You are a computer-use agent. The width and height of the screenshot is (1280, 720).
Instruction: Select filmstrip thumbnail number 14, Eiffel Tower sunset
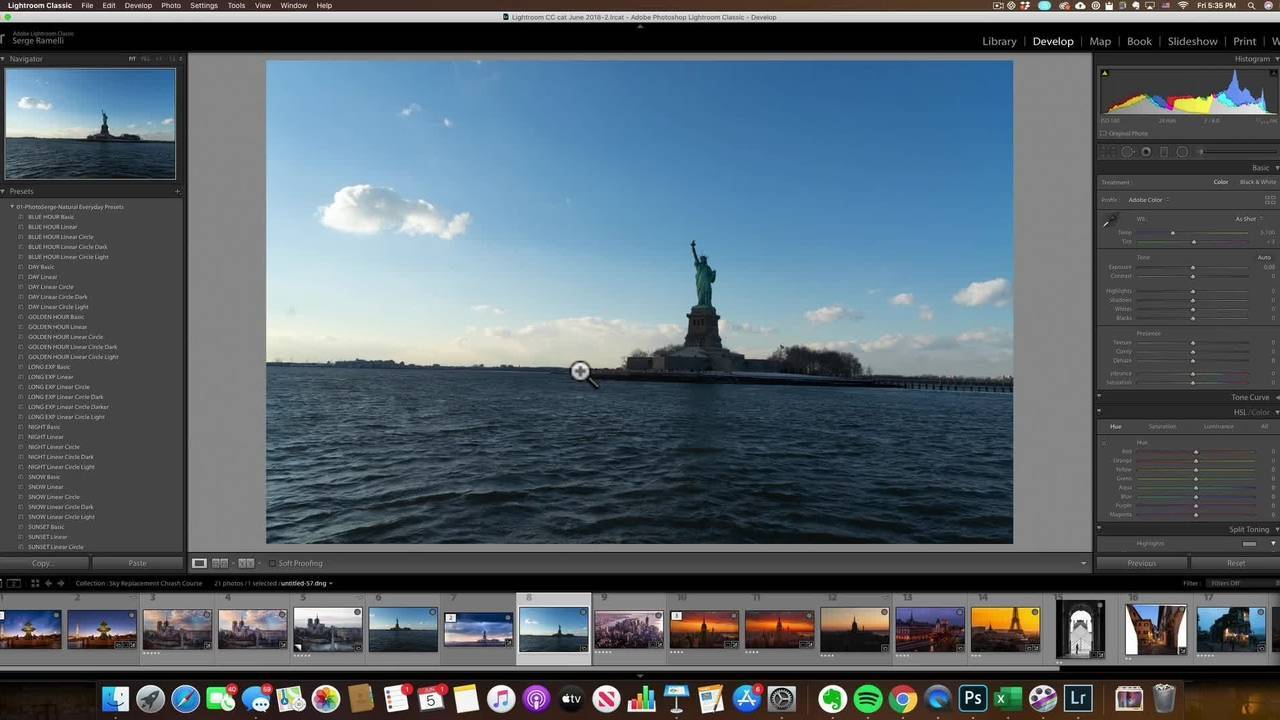pyautogui.click(x=1005, y=629)
